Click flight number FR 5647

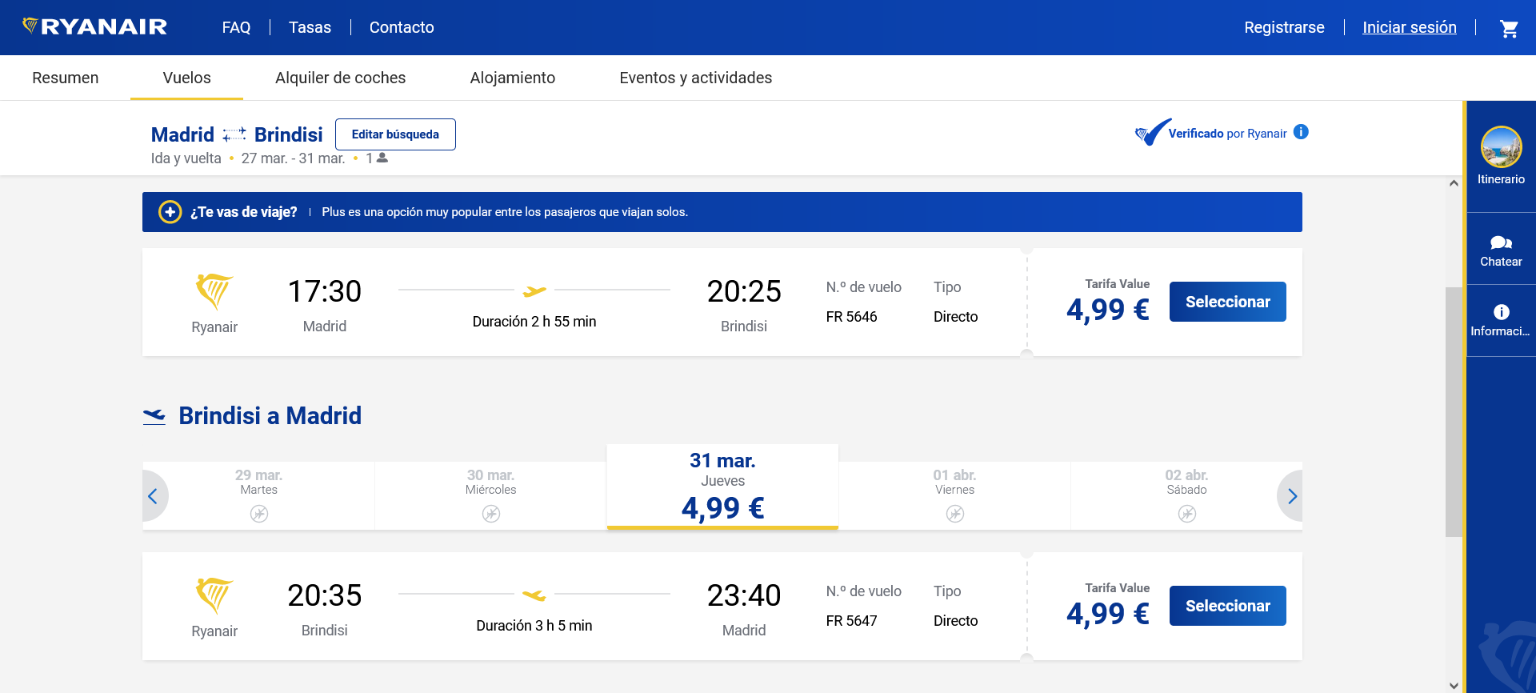coord(852,621)
